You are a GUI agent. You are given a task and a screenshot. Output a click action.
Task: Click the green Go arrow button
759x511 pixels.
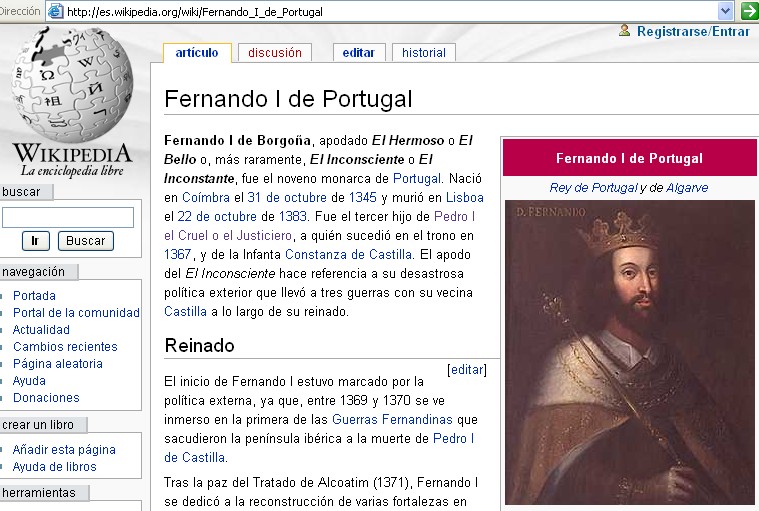point(748,11)
